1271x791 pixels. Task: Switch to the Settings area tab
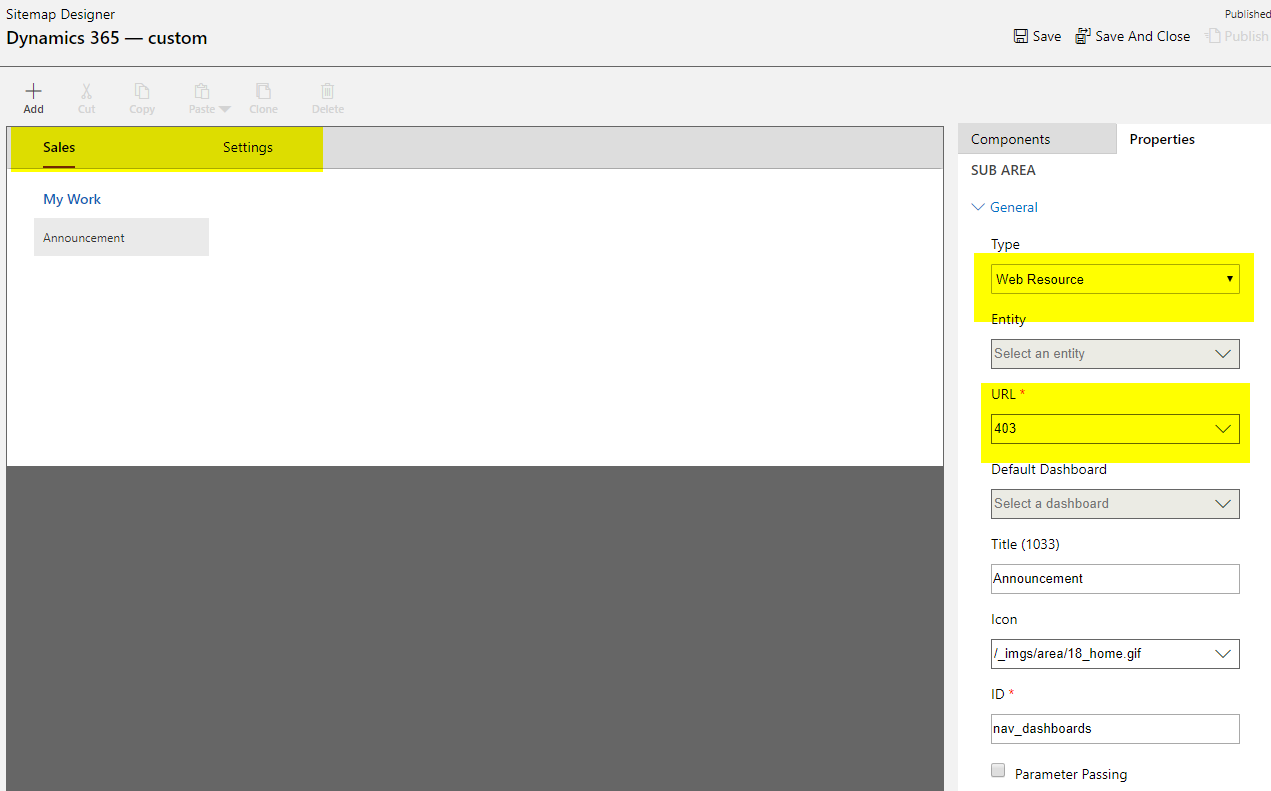coord(247,147)
